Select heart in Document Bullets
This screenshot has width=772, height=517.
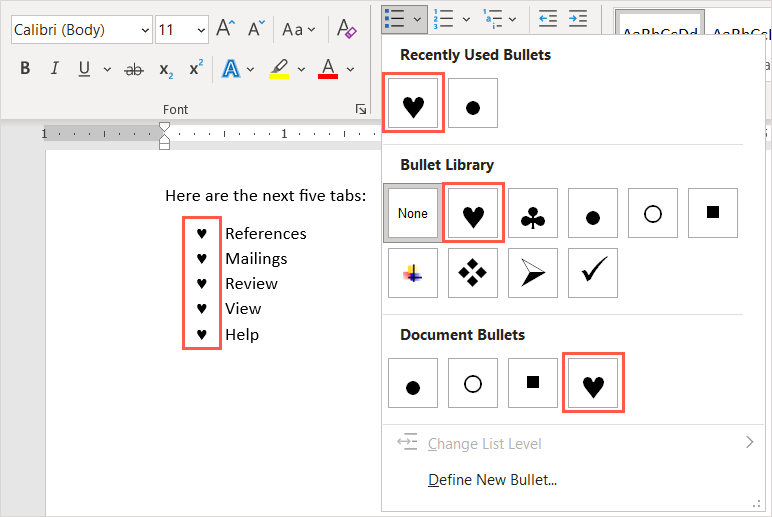pos(593,383)
